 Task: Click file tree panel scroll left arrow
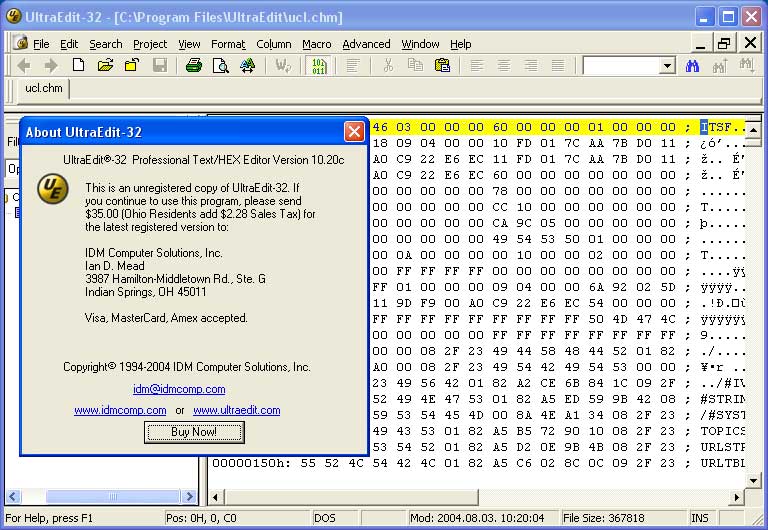tap(13, 496)
